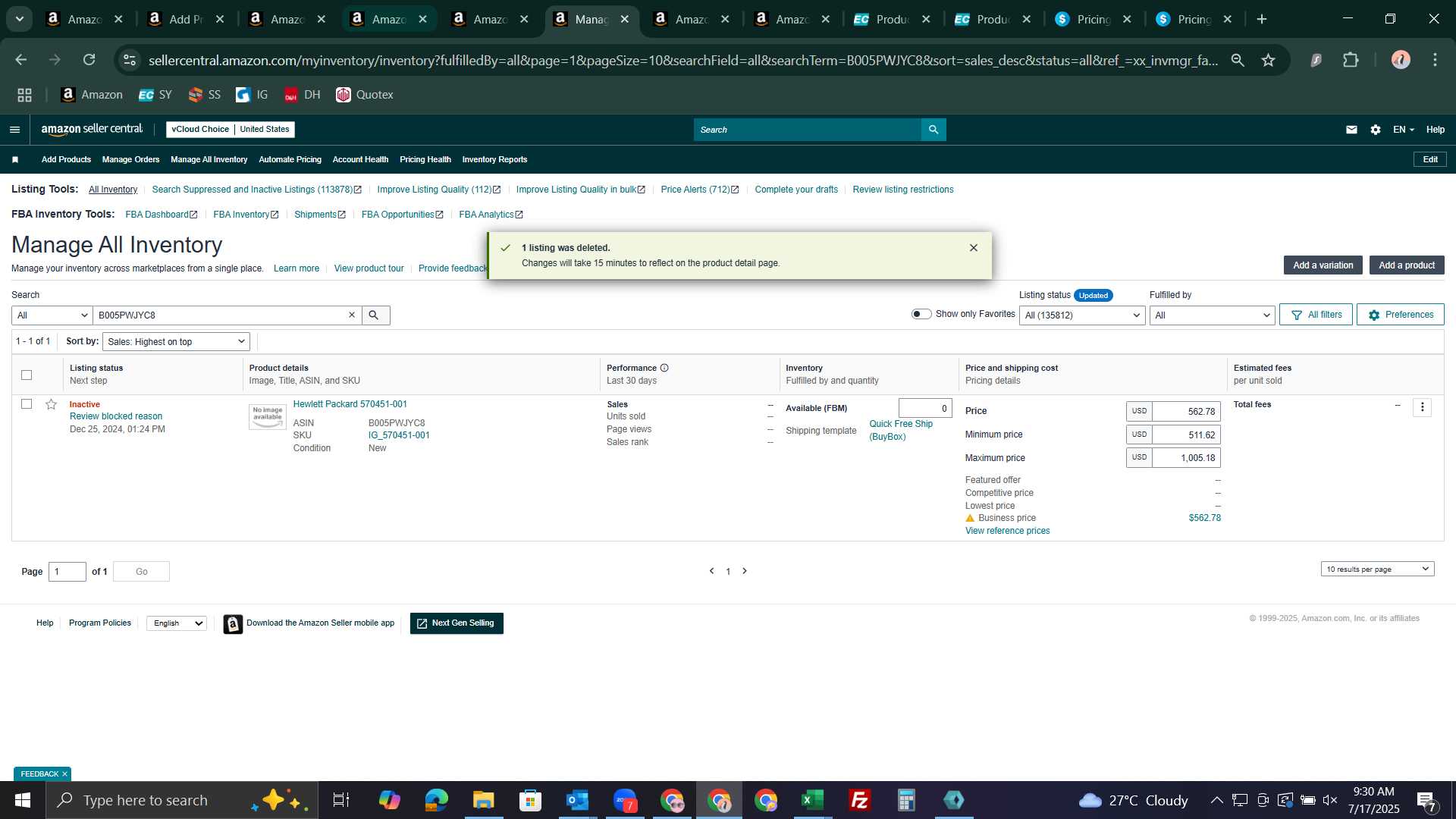Open the tab search dropdown arrow
Screen dimensions: 1456x819
tap(20, 20)
